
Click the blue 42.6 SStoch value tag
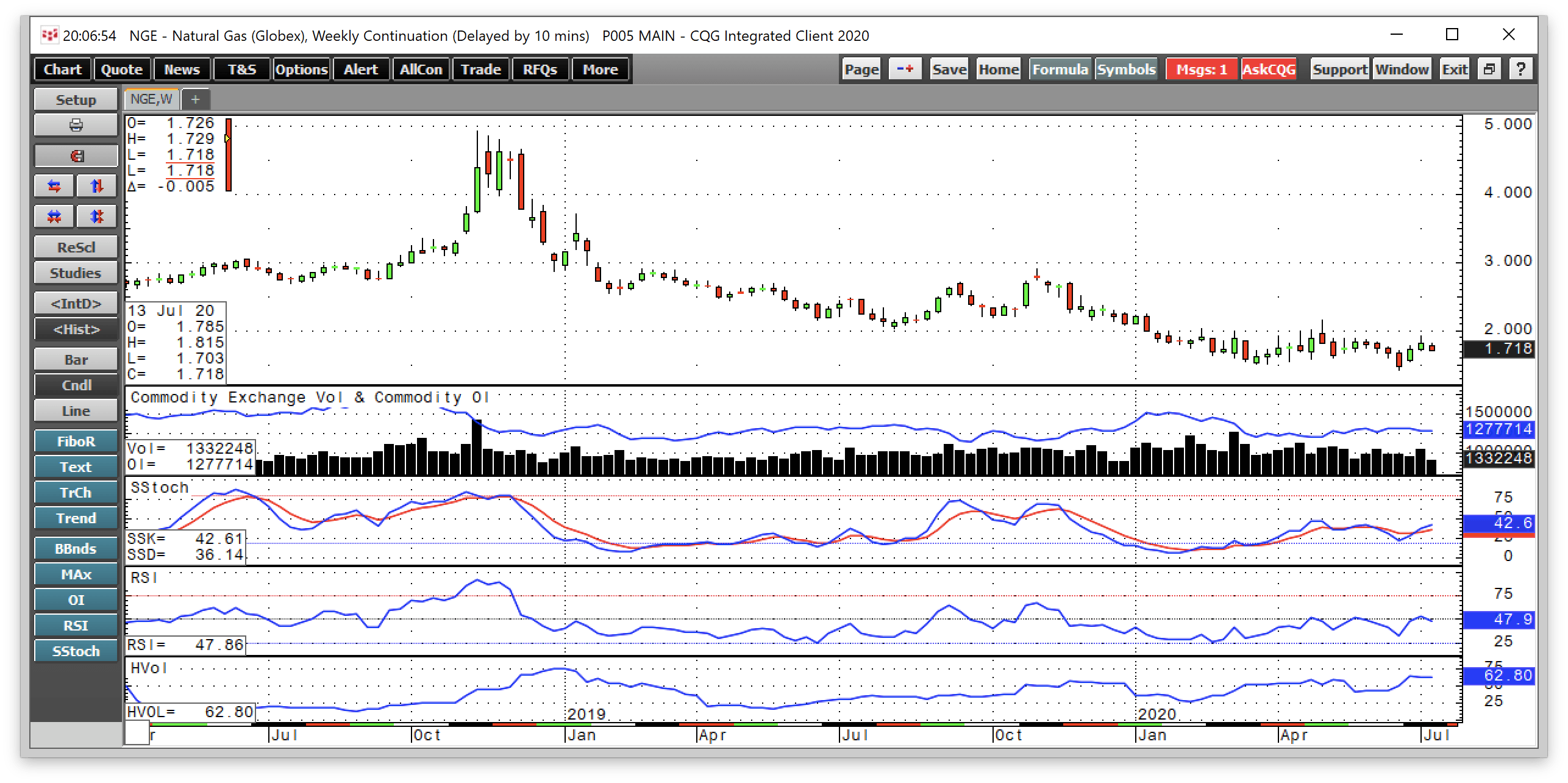pyautogui.click(x=1499, y=523)
